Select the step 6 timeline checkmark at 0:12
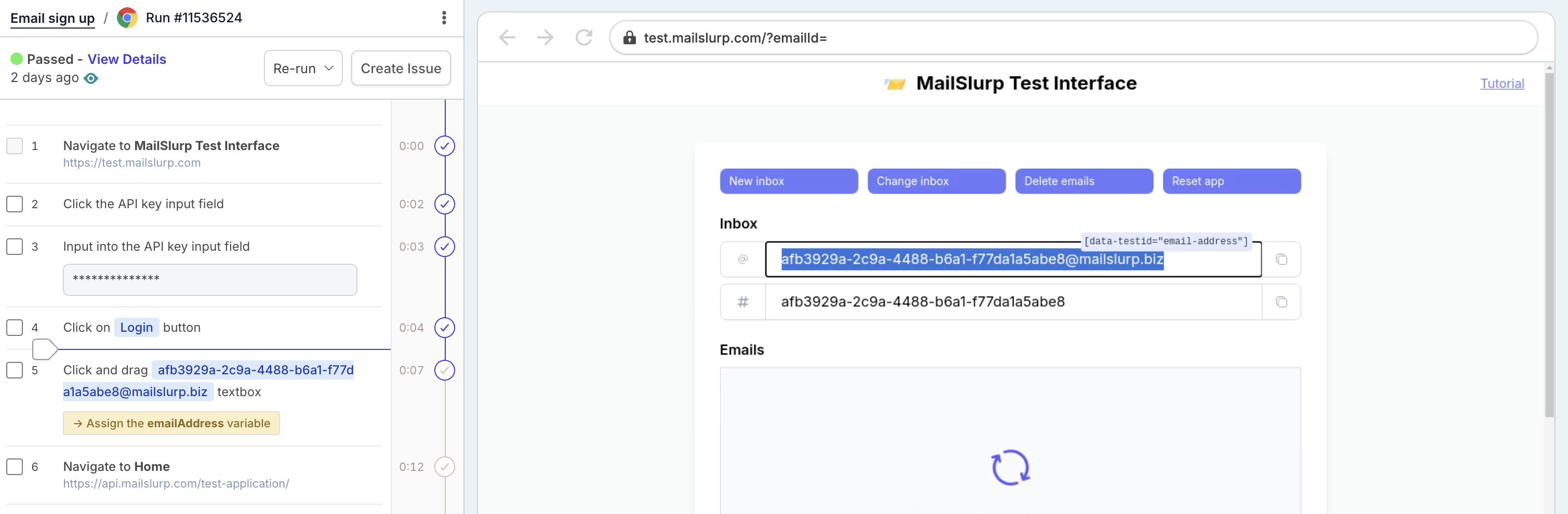This screenshot has height=514, width=1568. coord(445,467)
